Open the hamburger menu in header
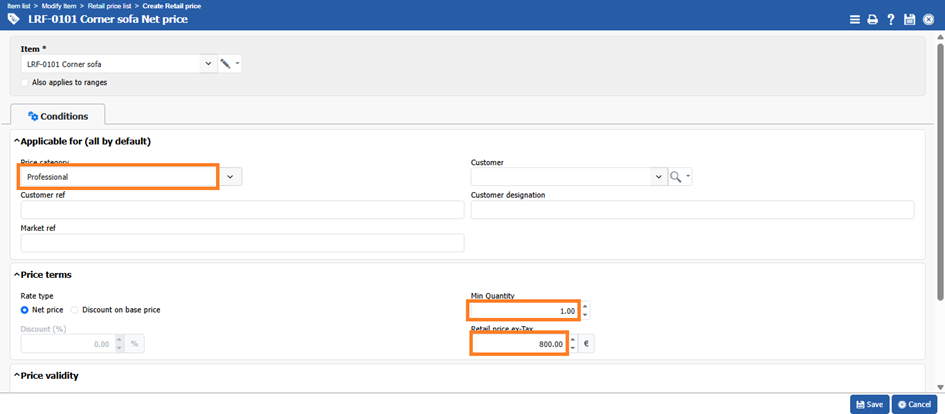 854,19
